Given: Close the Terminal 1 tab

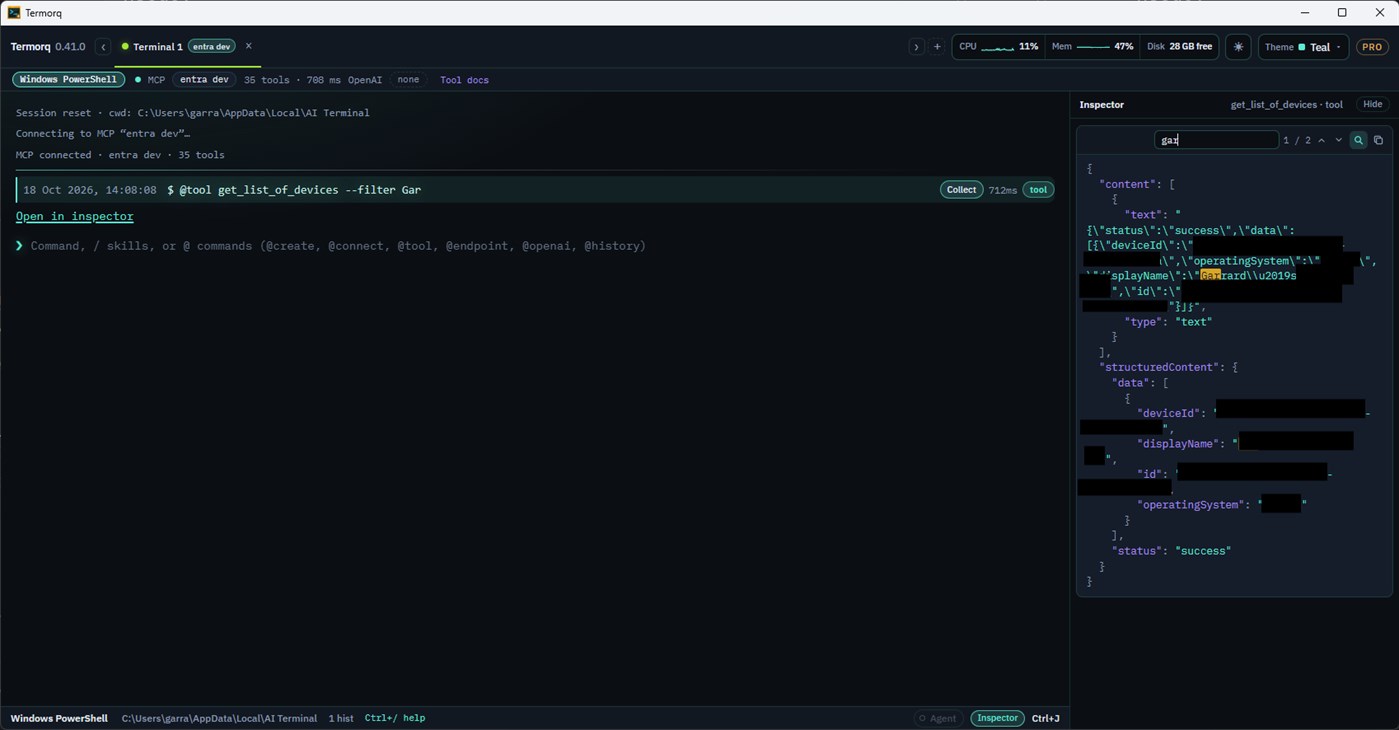Looking at the screenshot, I should (249, 46).
